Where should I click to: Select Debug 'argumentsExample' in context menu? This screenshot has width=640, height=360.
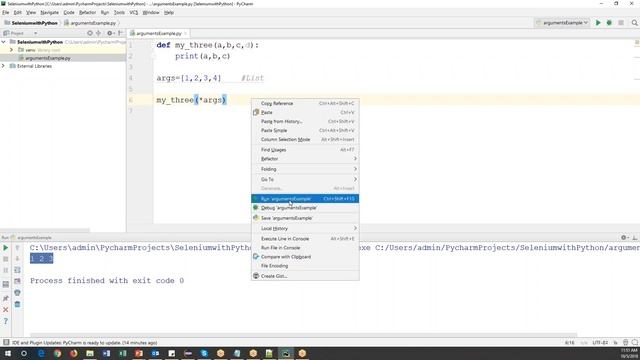point(305,208)
